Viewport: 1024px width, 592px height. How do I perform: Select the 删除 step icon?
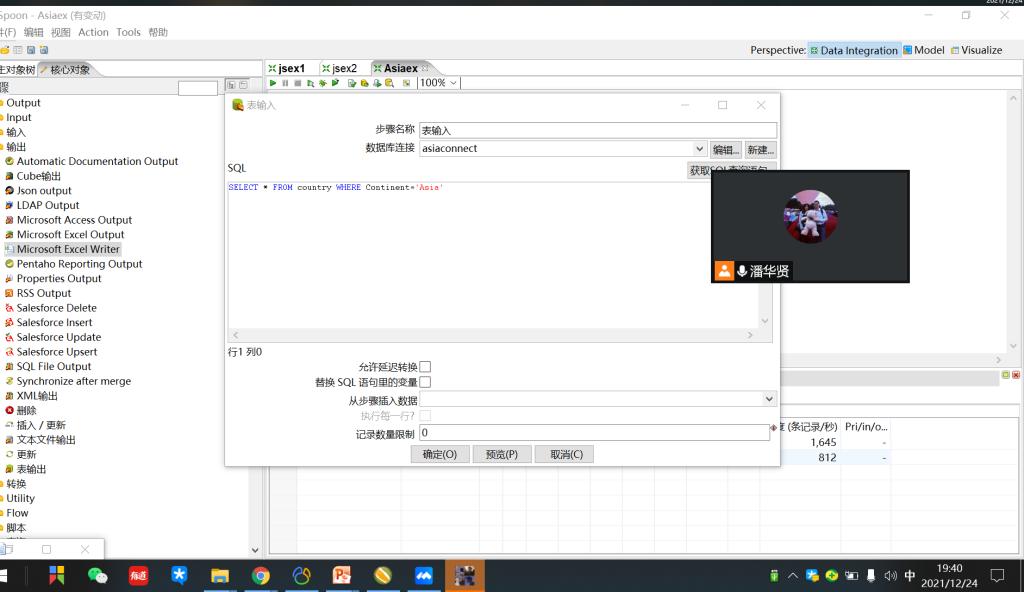[9, 410]
